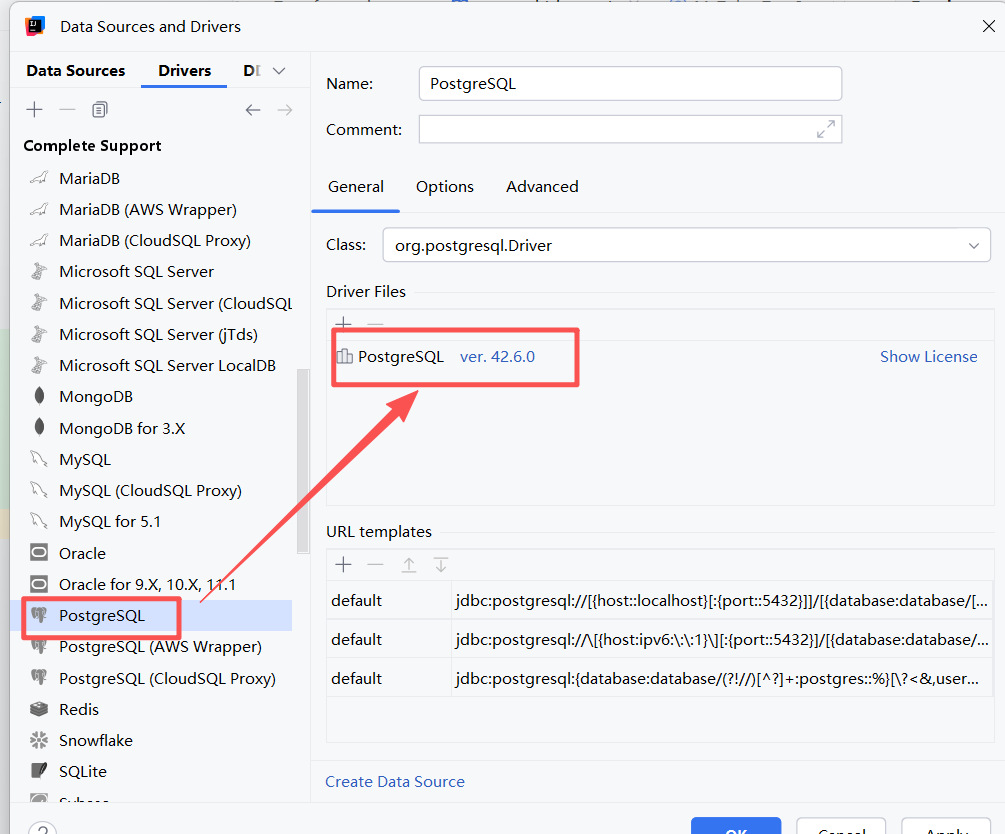This screenshot has height=834, width=1005.
Task: Select PostgreSQL (AWS Wrapper) driver
Action: 160,646
